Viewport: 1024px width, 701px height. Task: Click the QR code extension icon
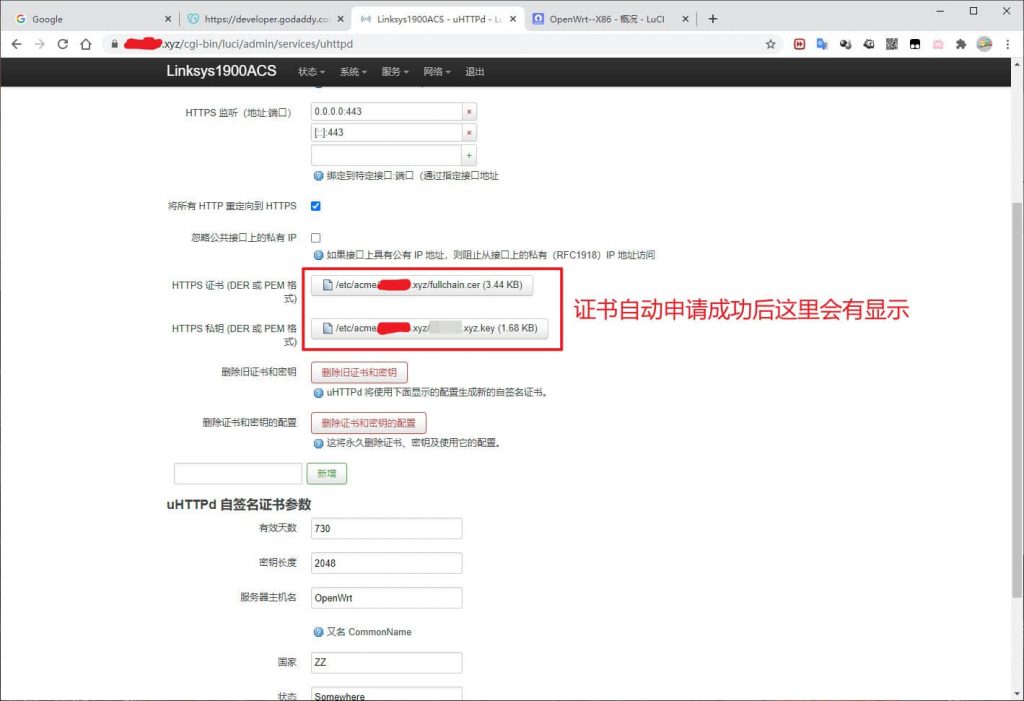pos(891,44)
